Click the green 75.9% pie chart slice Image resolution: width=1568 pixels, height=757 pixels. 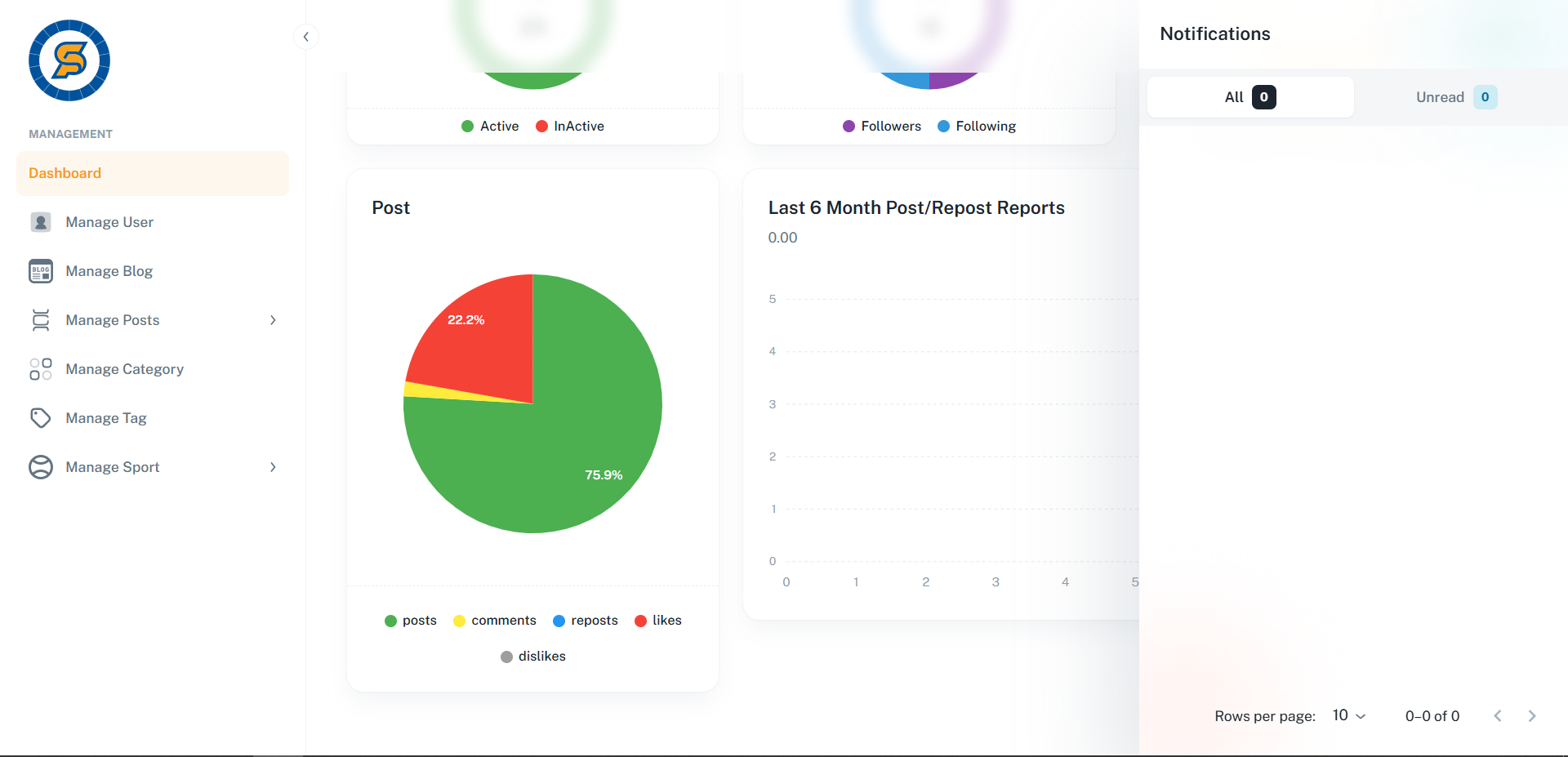click(x=572, y=457)
